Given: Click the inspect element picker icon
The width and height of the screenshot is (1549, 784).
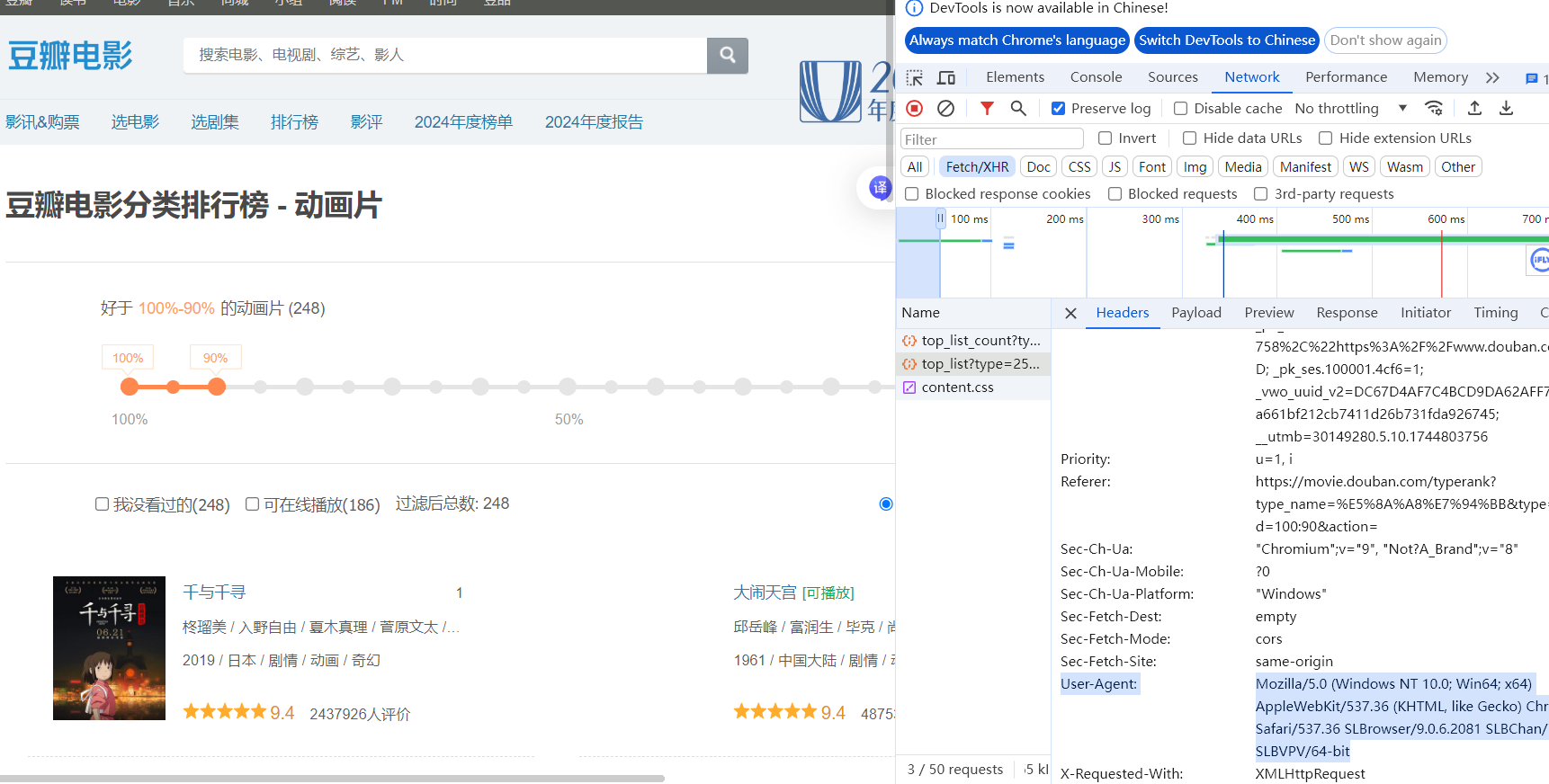Looking at the screenshot, I should 915,78.
